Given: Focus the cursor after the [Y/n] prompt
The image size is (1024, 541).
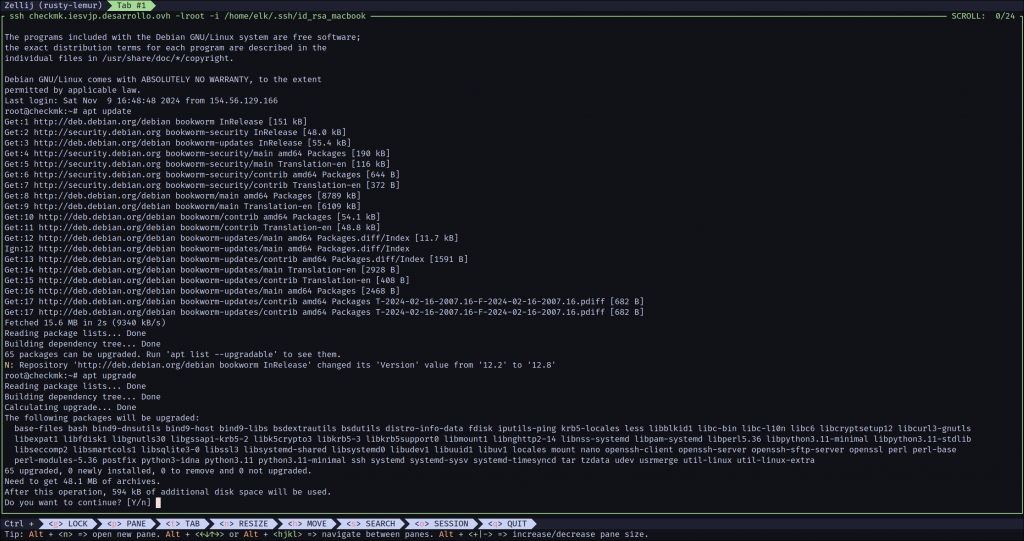Looking at the screenshot, I should [157, 502].
